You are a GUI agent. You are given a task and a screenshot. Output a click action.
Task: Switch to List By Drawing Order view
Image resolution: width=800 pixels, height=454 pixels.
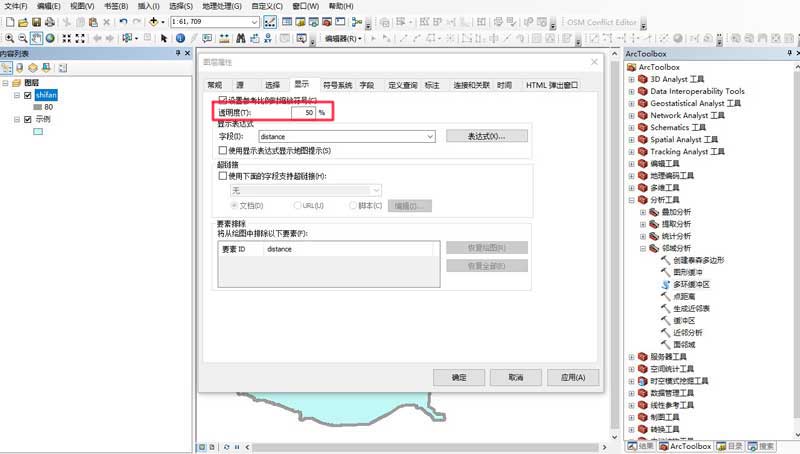tap(6, 68)
